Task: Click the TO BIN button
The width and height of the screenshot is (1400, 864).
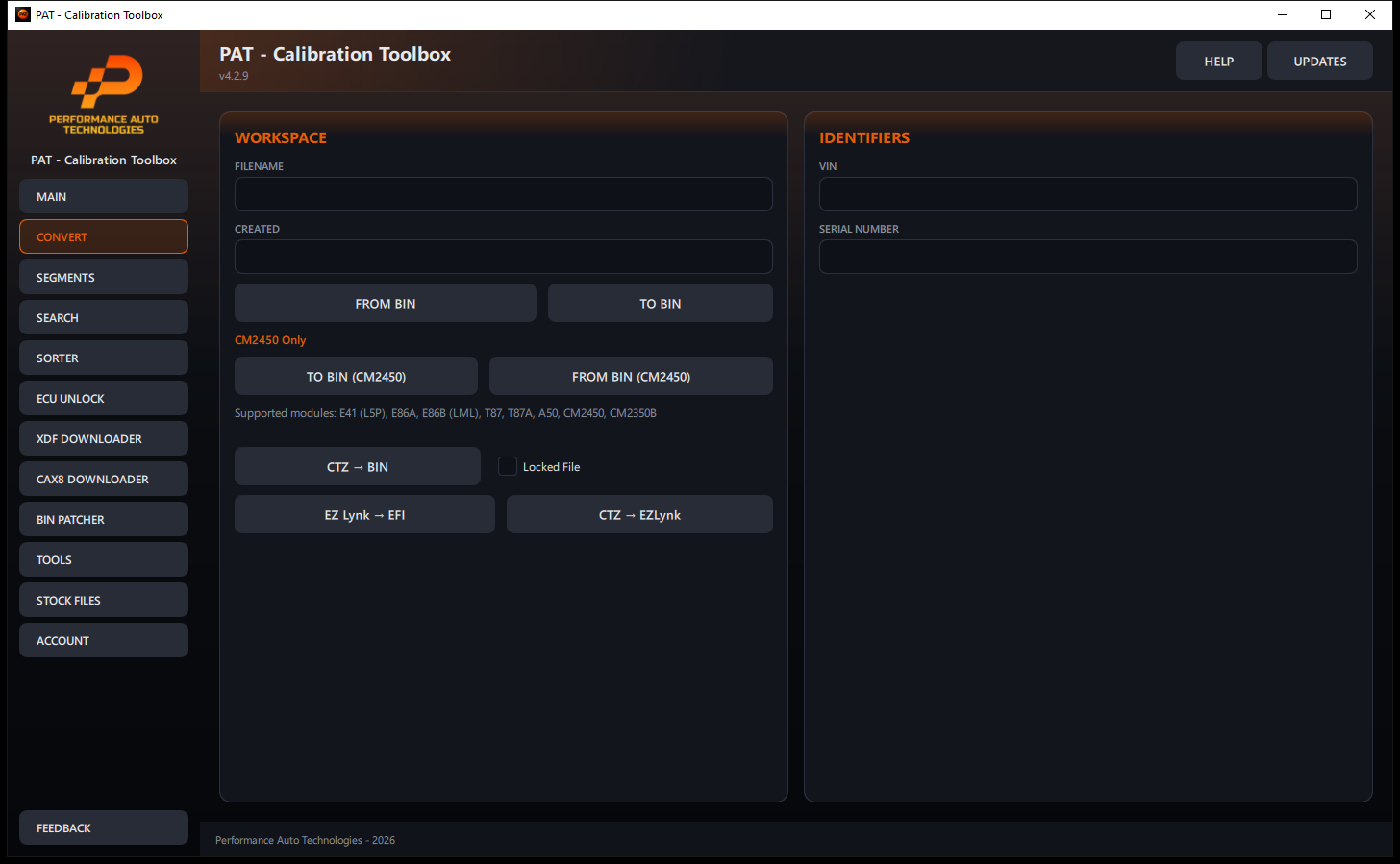Action: 661,303
